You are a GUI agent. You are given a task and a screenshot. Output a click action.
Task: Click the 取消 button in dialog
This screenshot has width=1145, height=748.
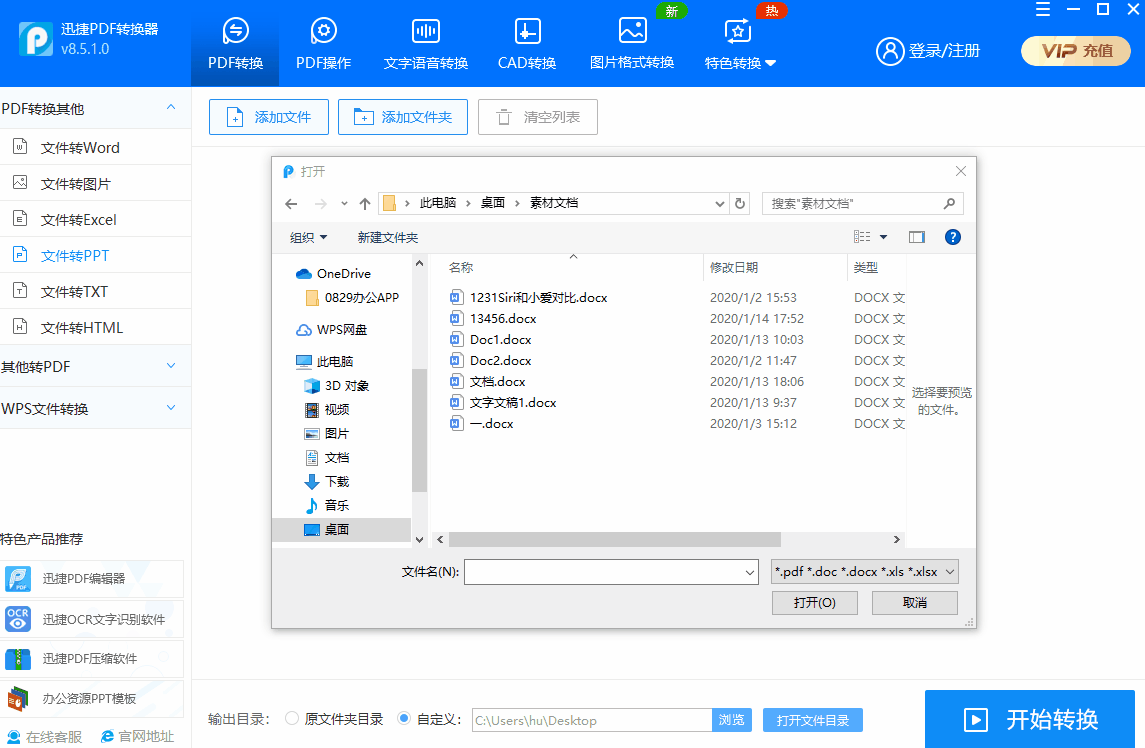click(914, 602)
